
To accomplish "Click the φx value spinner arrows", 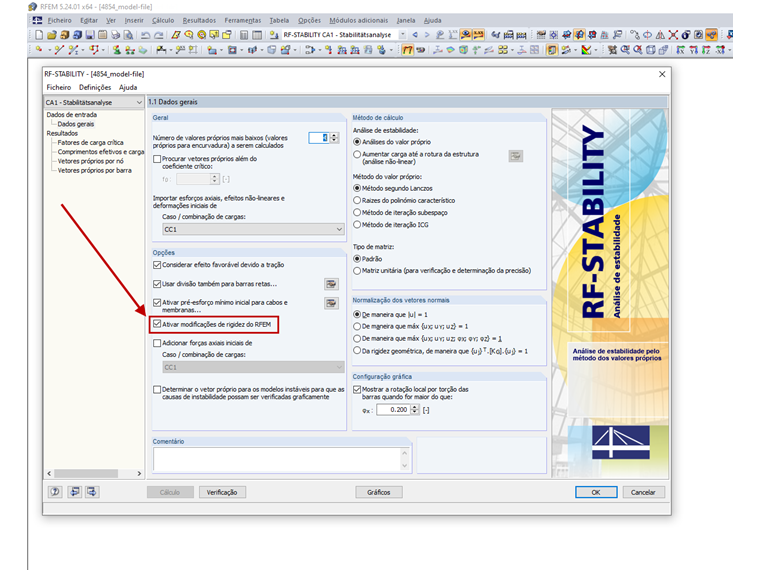I will (x=415, y=410).
